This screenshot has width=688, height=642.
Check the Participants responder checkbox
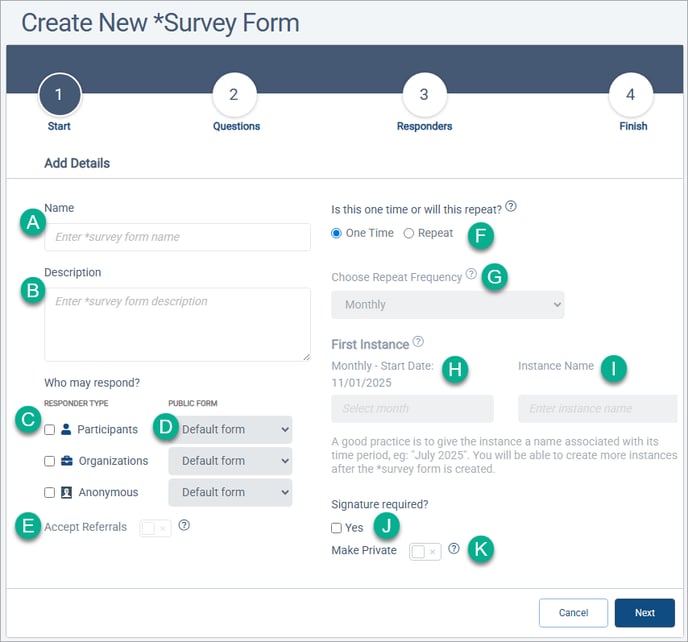pyautogui.click(x=49, y=430)
